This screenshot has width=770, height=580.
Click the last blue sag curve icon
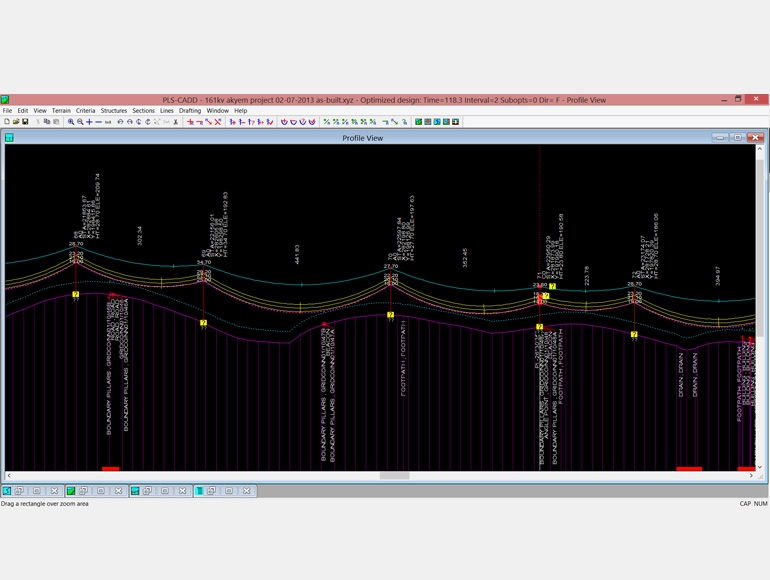[312, 122]
